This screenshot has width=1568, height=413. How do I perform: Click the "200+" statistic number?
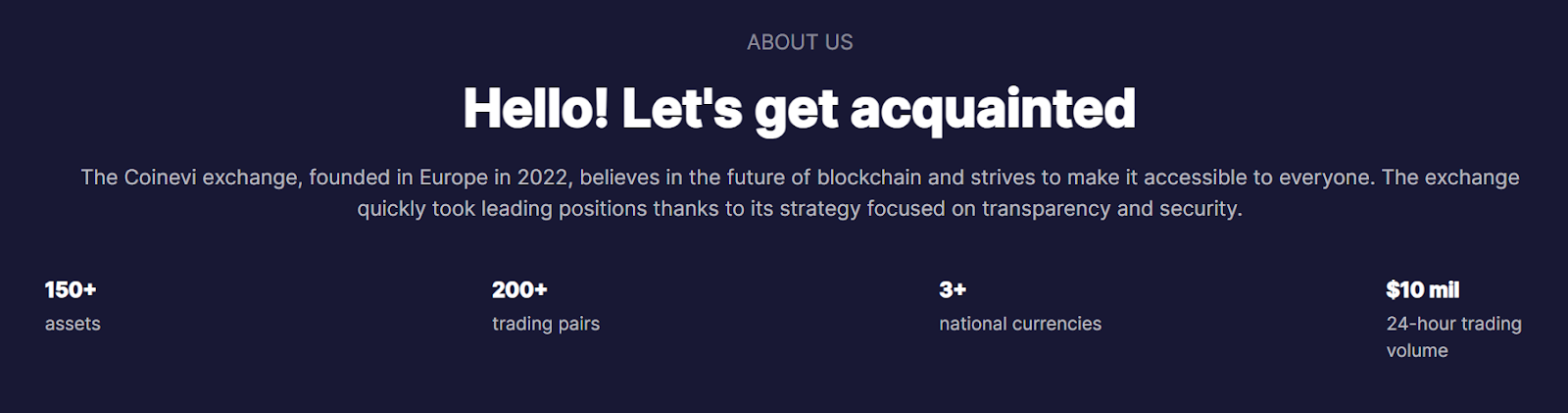pos(519,290)
